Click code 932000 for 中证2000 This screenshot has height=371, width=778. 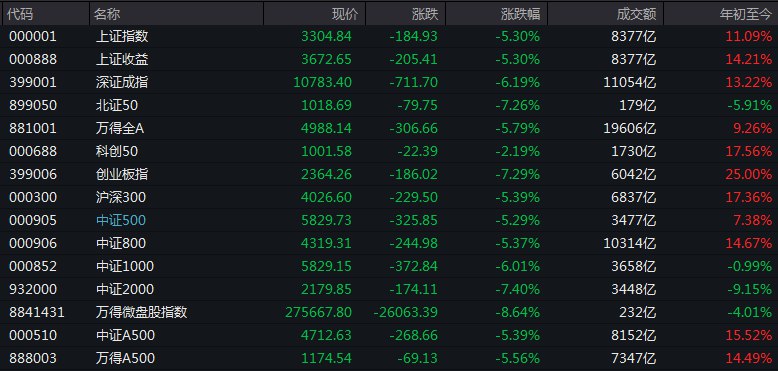33,289
